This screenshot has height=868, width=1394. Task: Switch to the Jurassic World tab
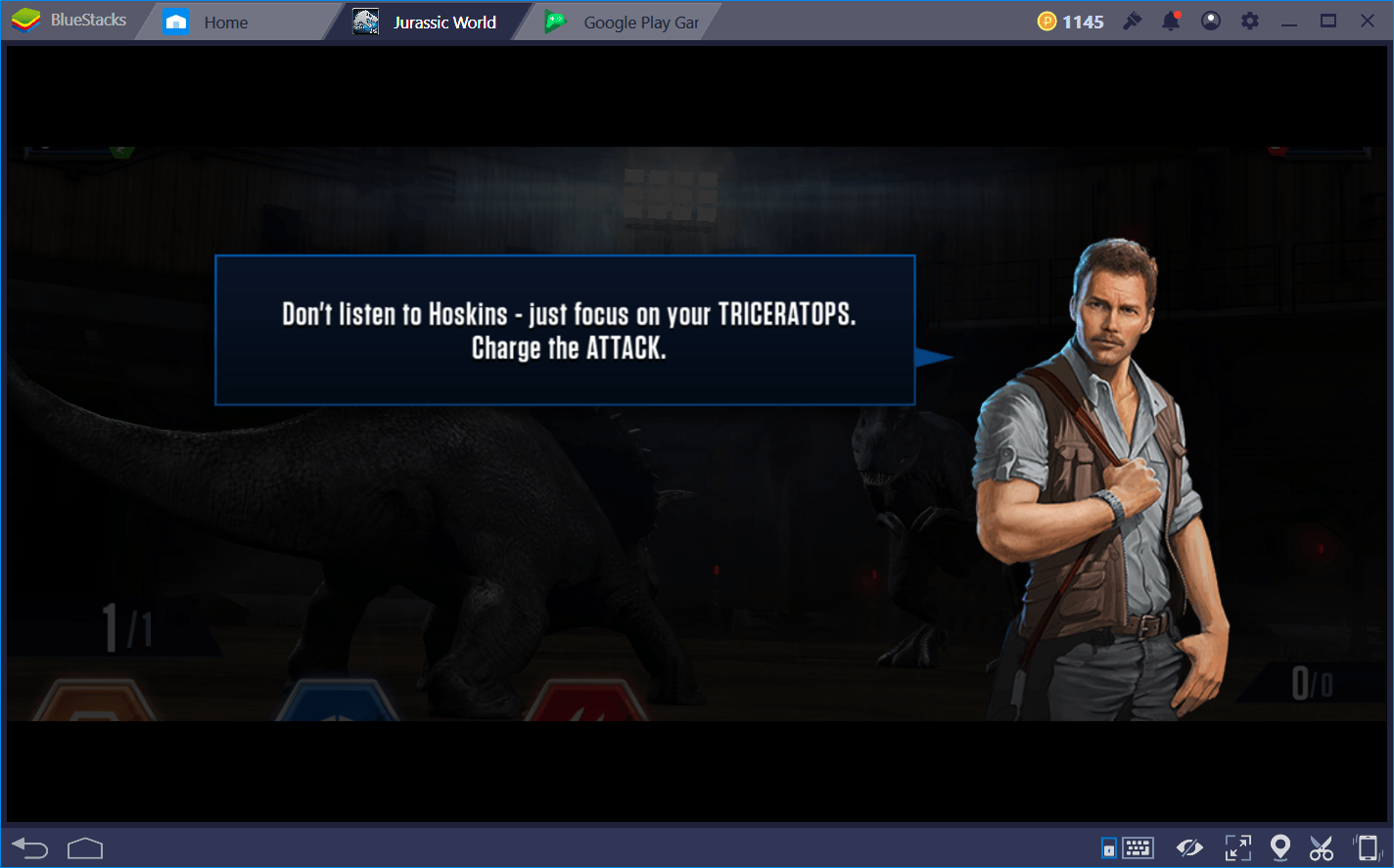pos(427,22)
